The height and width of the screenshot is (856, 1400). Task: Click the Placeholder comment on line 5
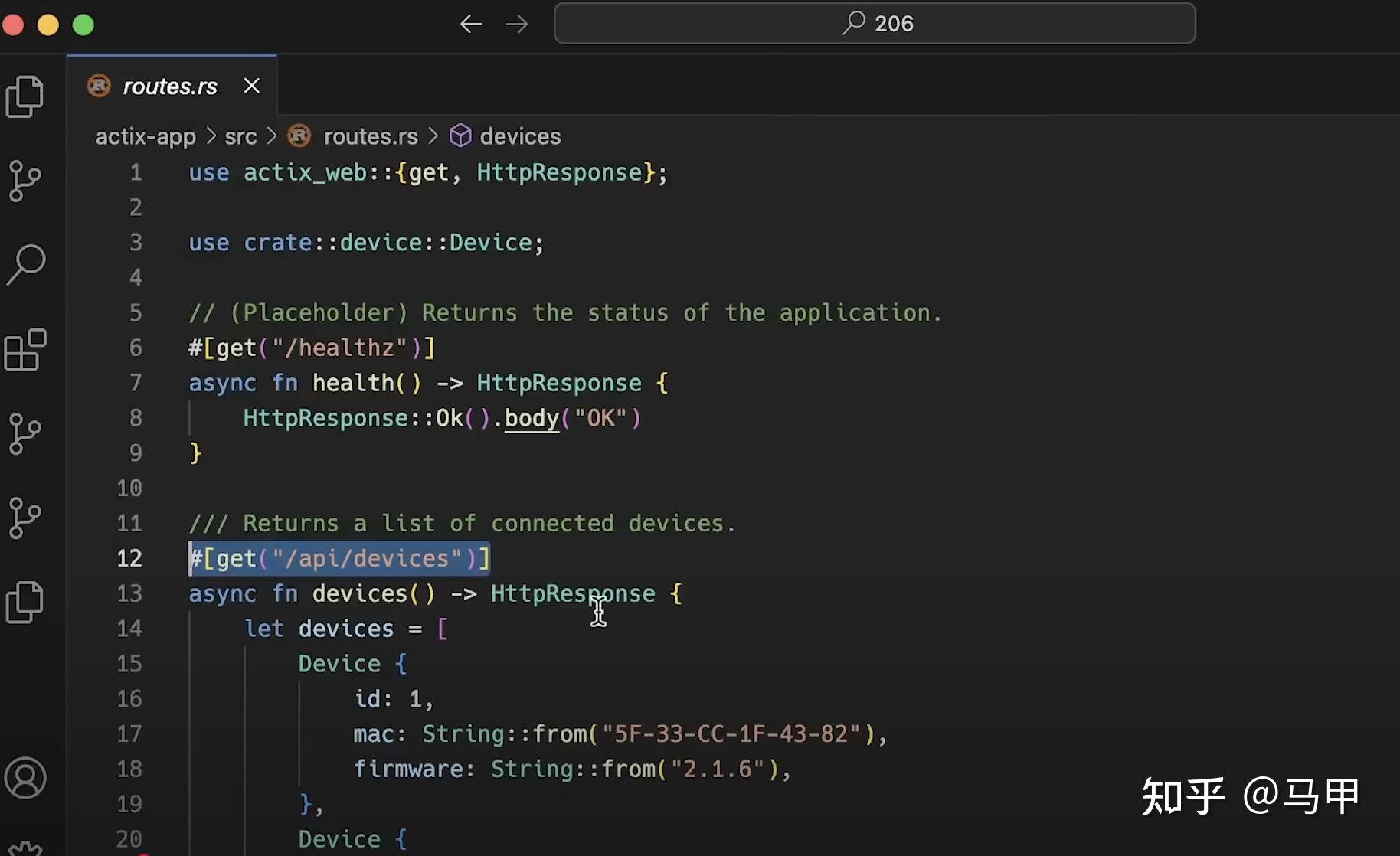565,312
